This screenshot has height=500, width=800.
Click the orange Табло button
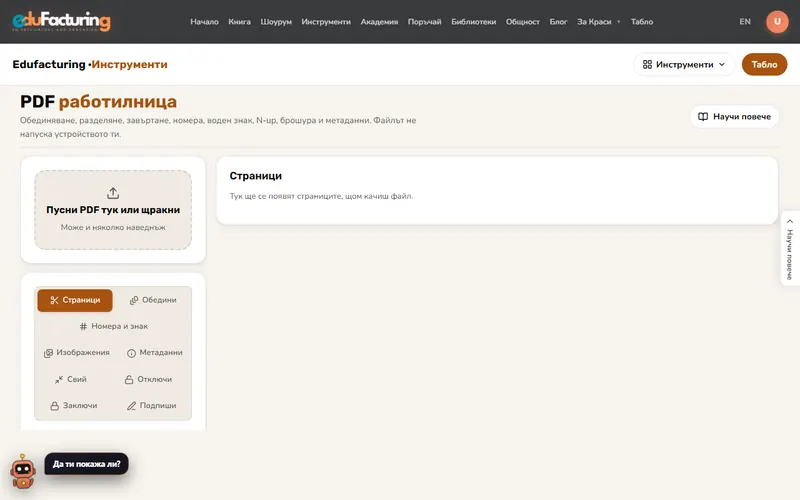(764, 64)
